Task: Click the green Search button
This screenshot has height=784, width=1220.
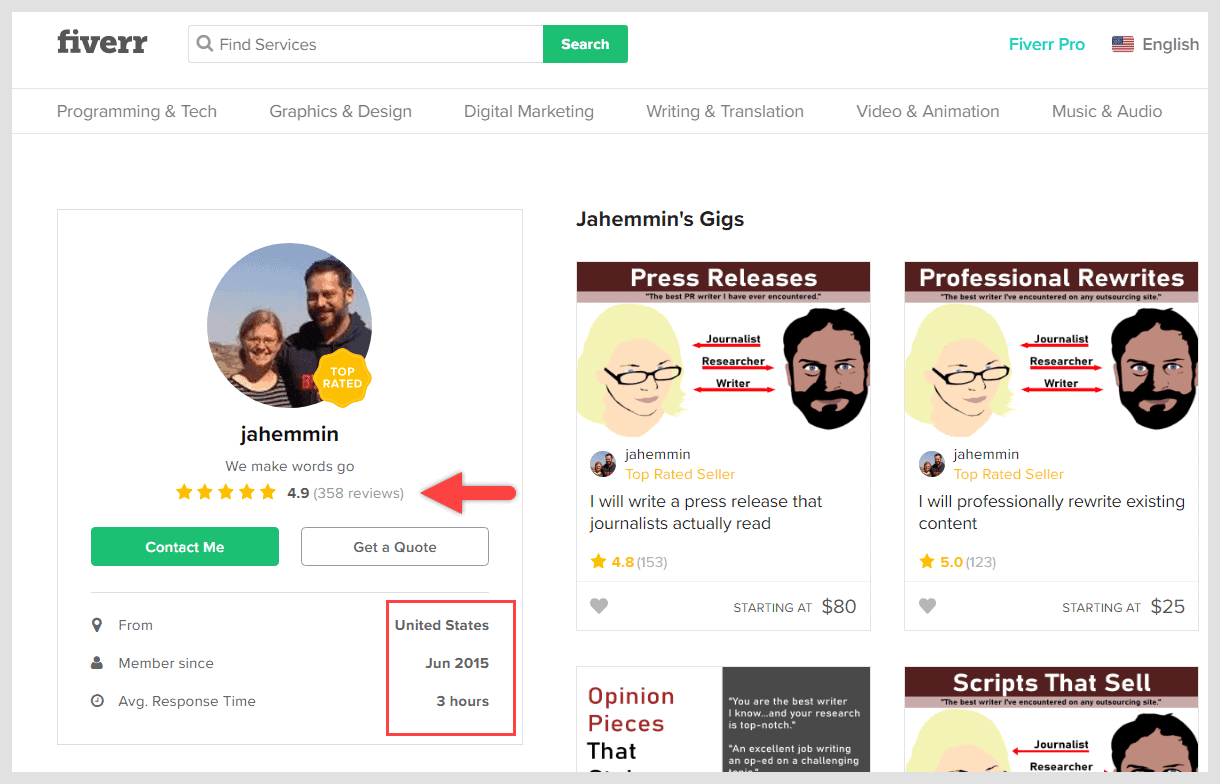Action: [585, 44]
